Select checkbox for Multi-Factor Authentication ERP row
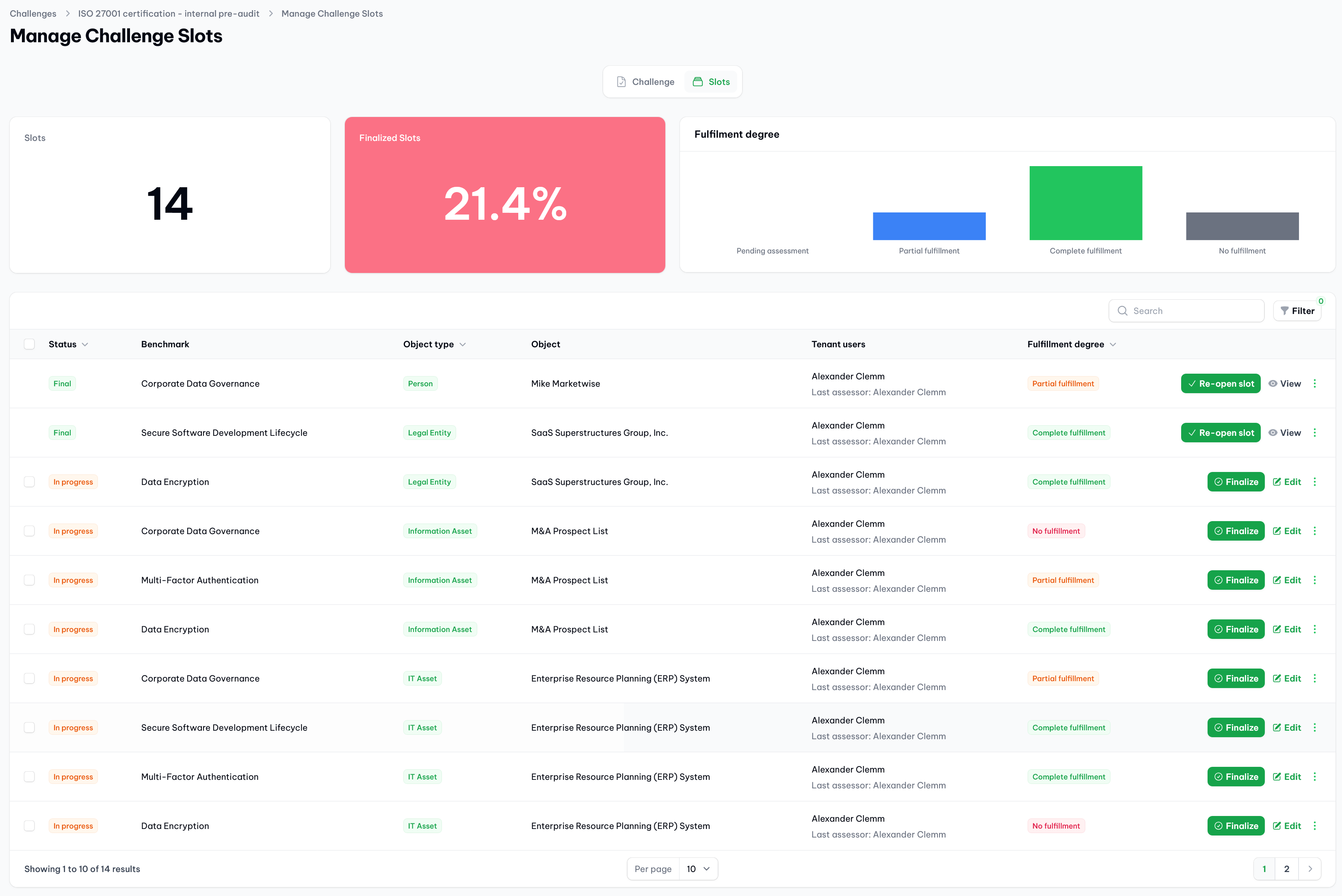The width and height of the screenshot is (1342, 896). [x=30, y=777]
